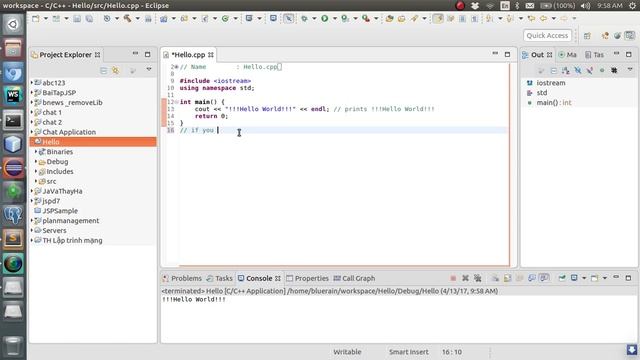Click the Sort alphabetically icon in Outline

(566, 71)
